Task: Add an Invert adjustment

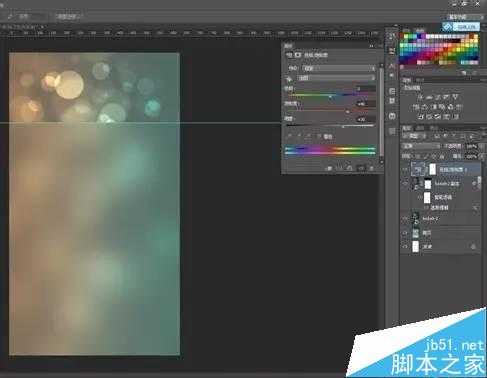Action: click(x=420, y=117)
